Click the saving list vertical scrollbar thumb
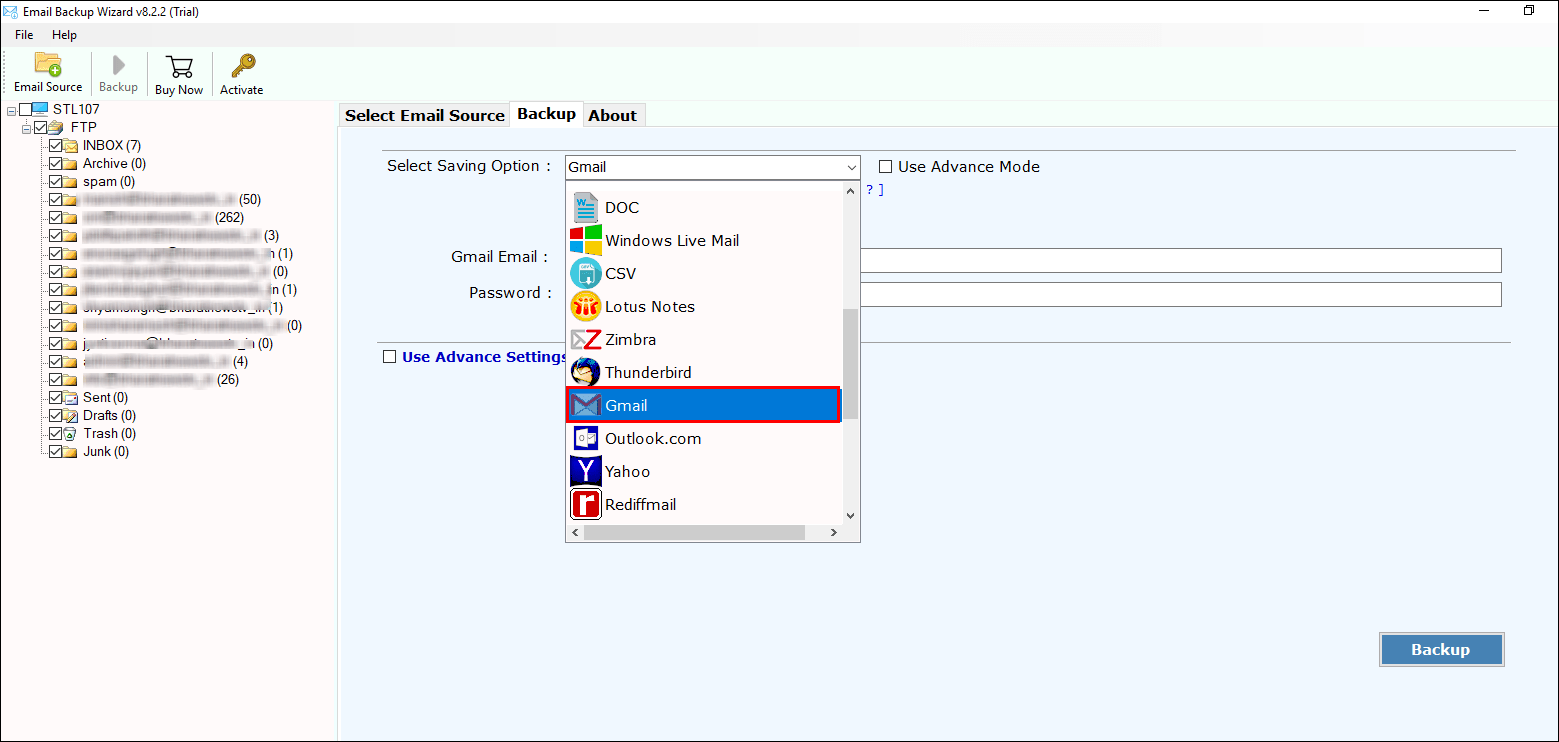Viewport: 1559px width, 742px height. (851, 364)
